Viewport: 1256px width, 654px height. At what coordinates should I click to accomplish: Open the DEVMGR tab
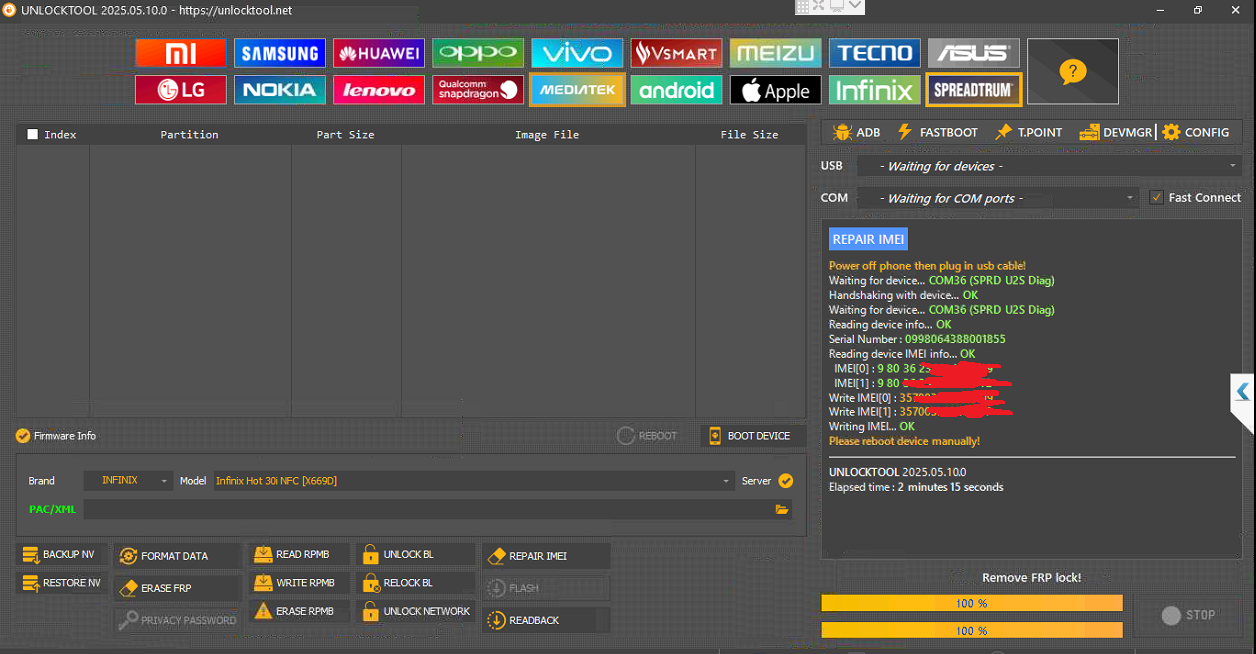coord(1115,132)
